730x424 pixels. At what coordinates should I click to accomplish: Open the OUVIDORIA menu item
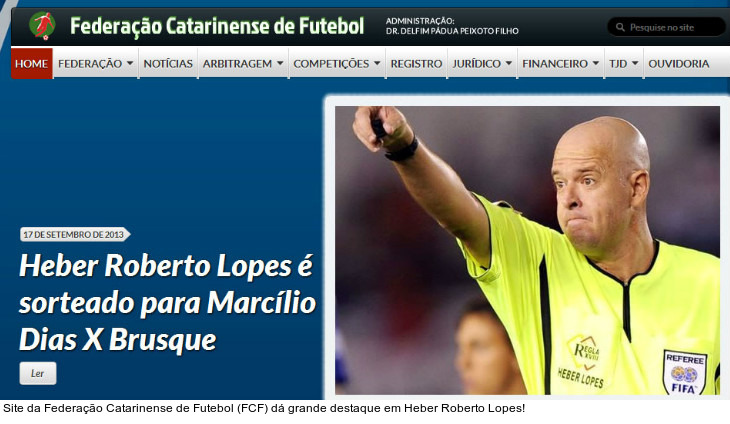pyautogui.click(x=678, y=63)
